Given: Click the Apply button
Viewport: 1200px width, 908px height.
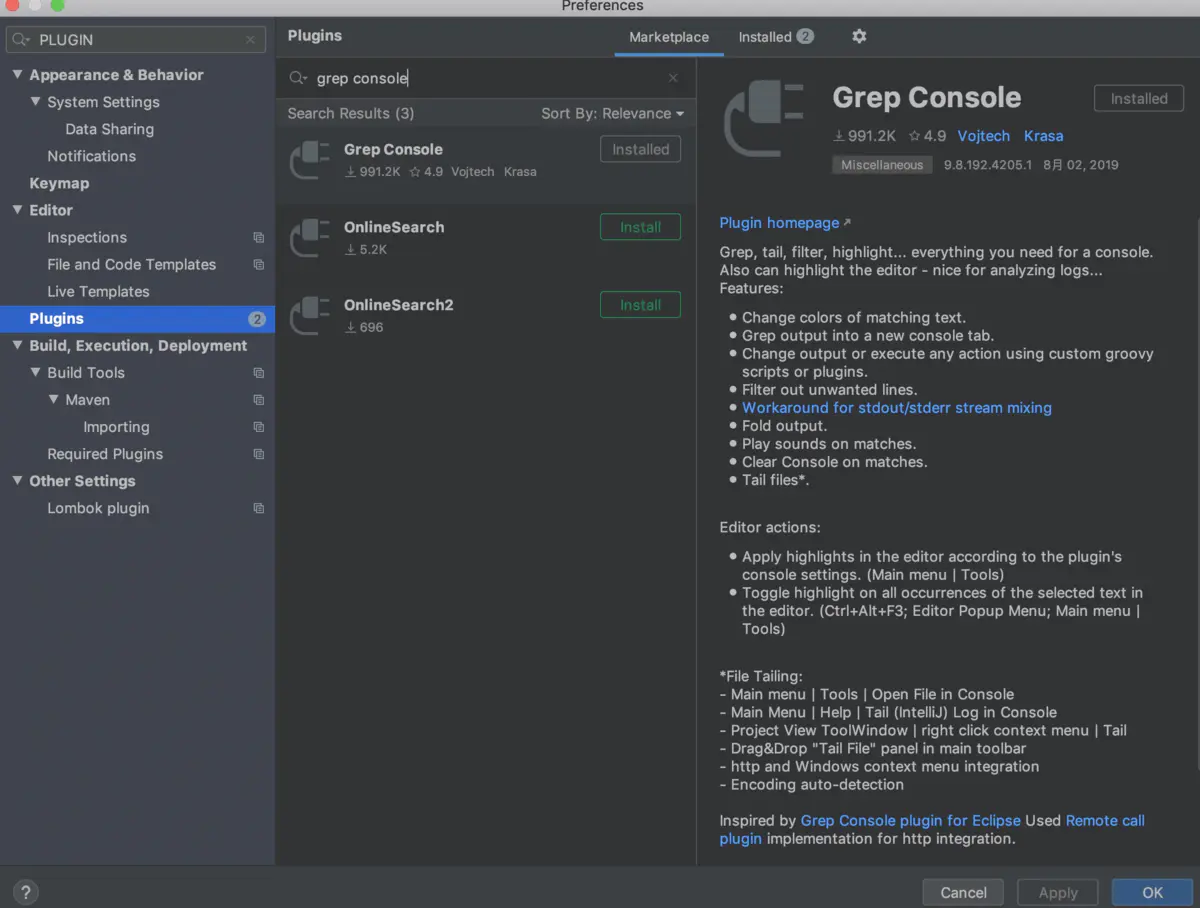Looking at the screenshot, I should (x=1058, y=892).
